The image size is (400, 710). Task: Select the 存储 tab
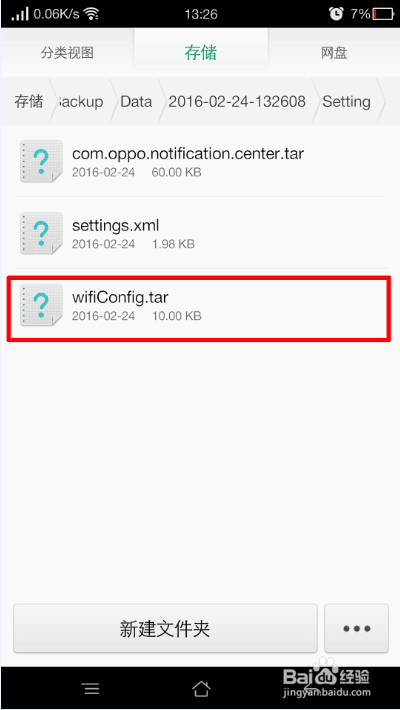click(201, 52)
